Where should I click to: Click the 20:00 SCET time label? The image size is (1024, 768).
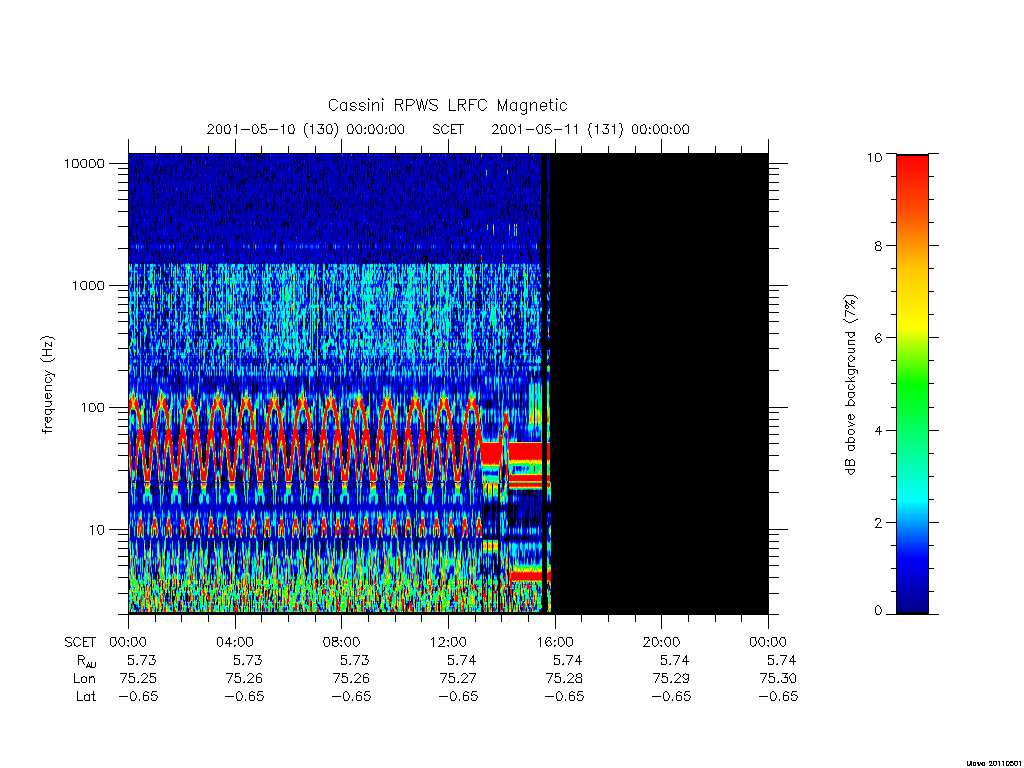click(x=661, y=642)
